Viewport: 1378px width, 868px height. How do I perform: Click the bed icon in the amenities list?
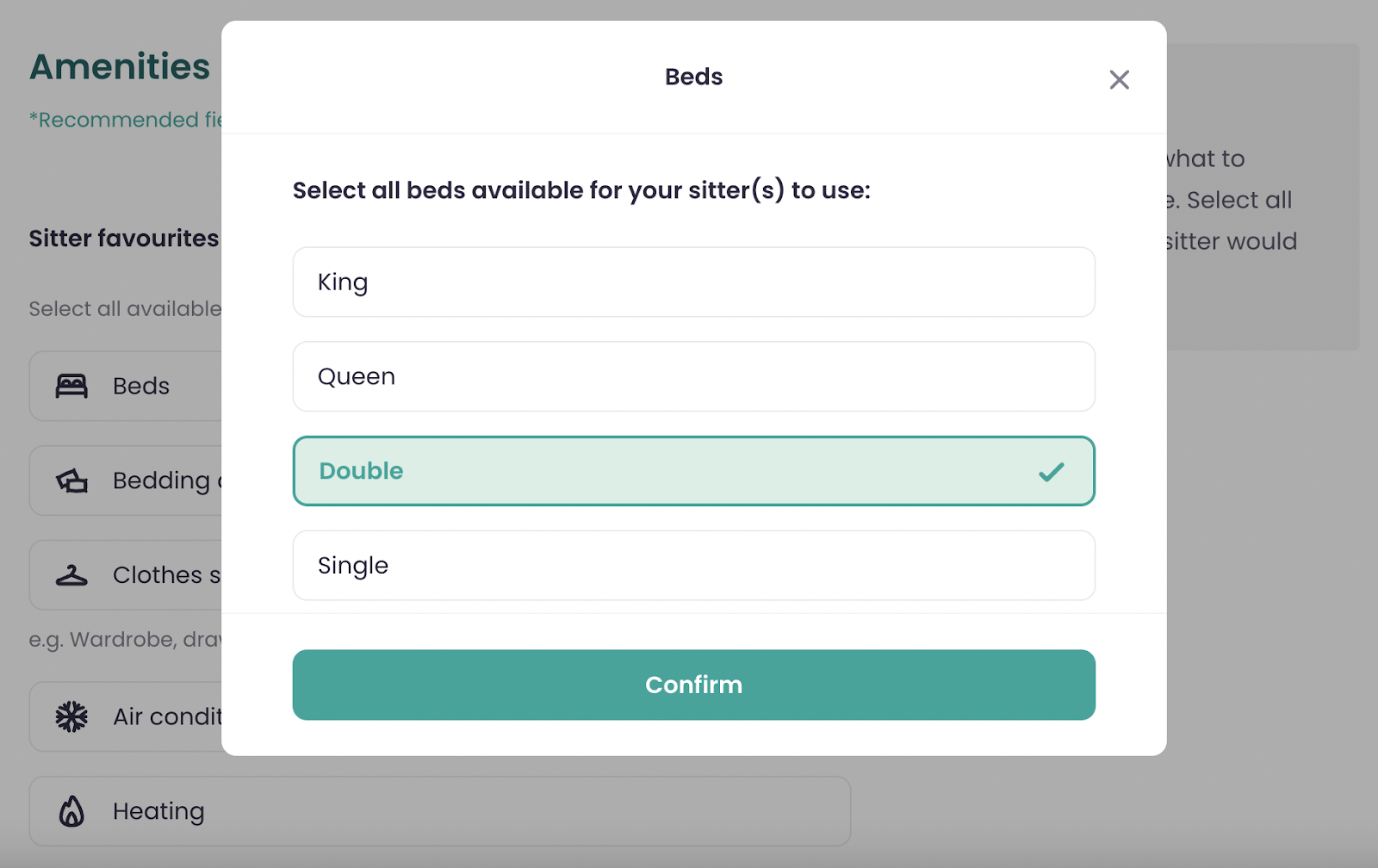(x=71, y=386)
